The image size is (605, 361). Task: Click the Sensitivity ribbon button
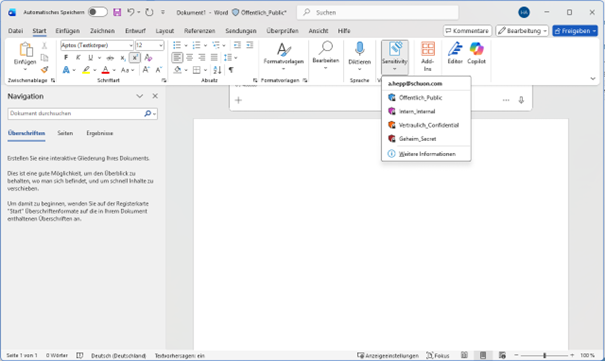click(x=394, y=57)
